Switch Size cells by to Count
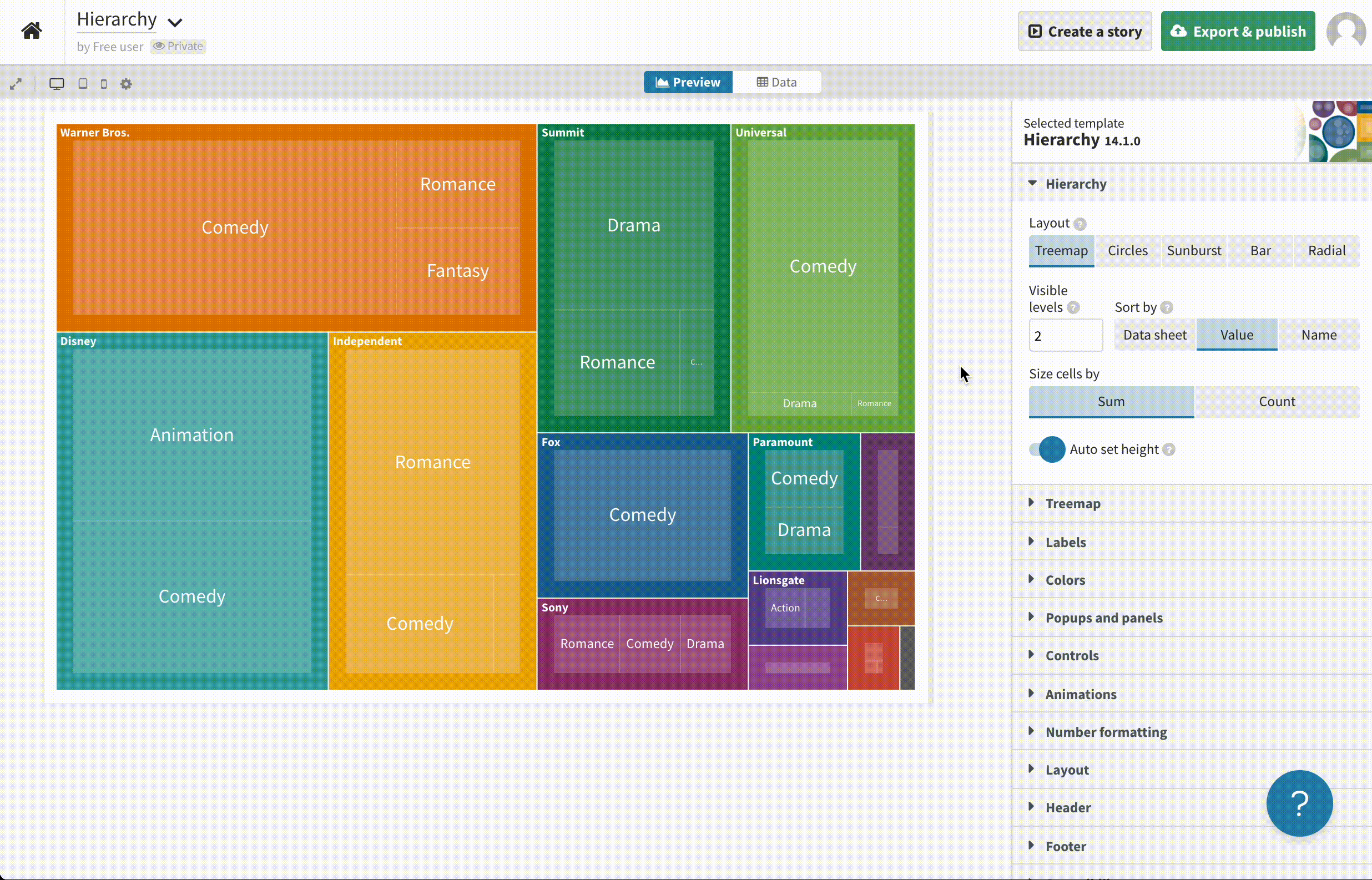This screenshot has height=880, width=1372. (1278, 401)
